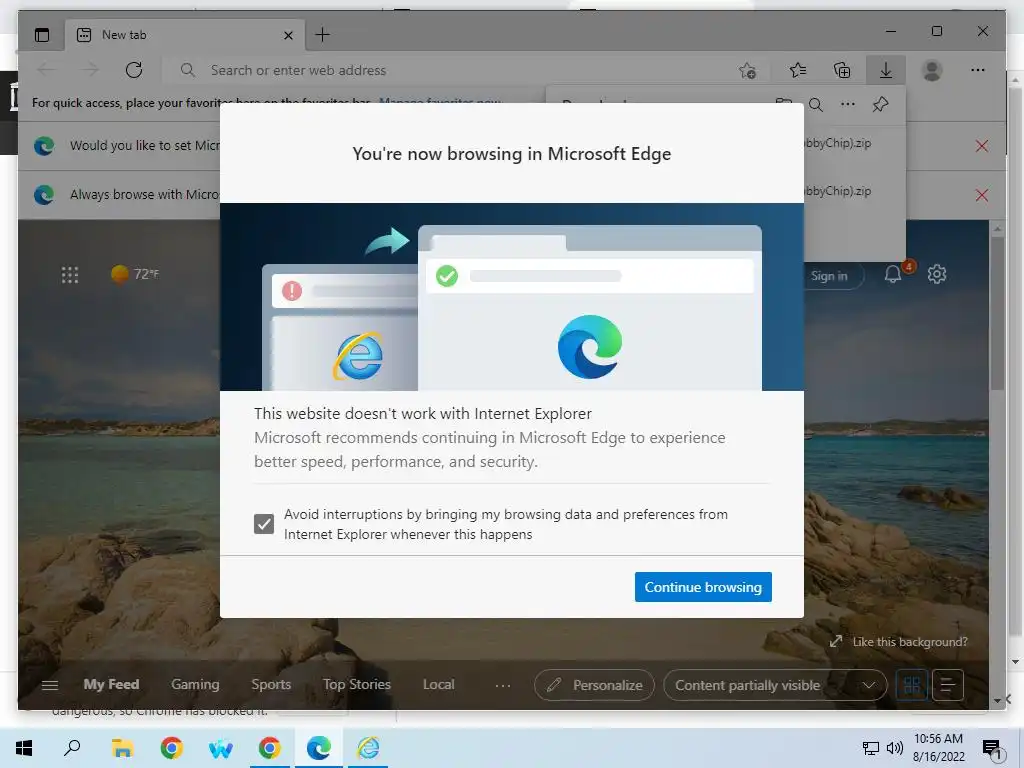1024x768 pixels.
Task: Select the My Feed tab
Action: click(x=111, y=684)
